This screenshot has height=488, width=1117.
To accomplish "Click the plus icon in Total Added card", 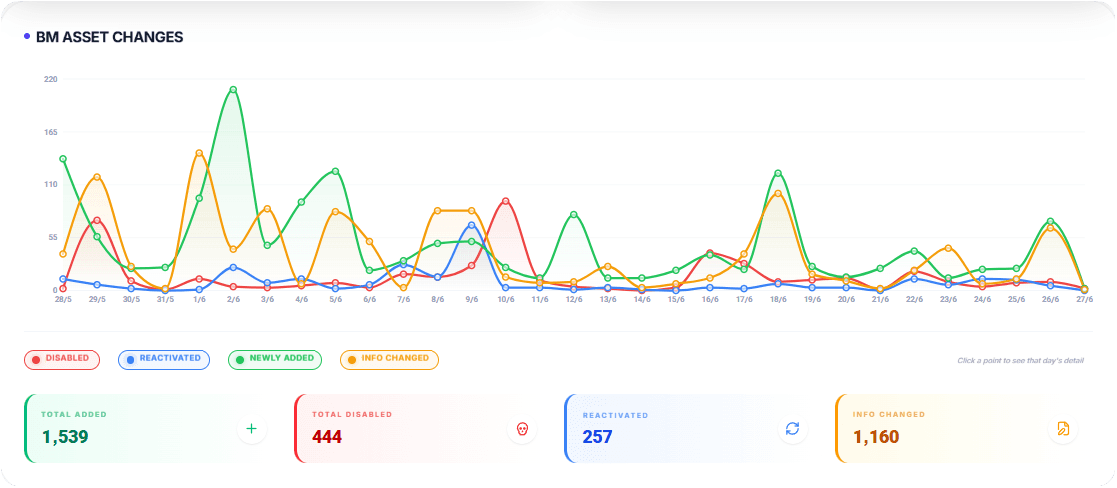I will click(251, 429).
